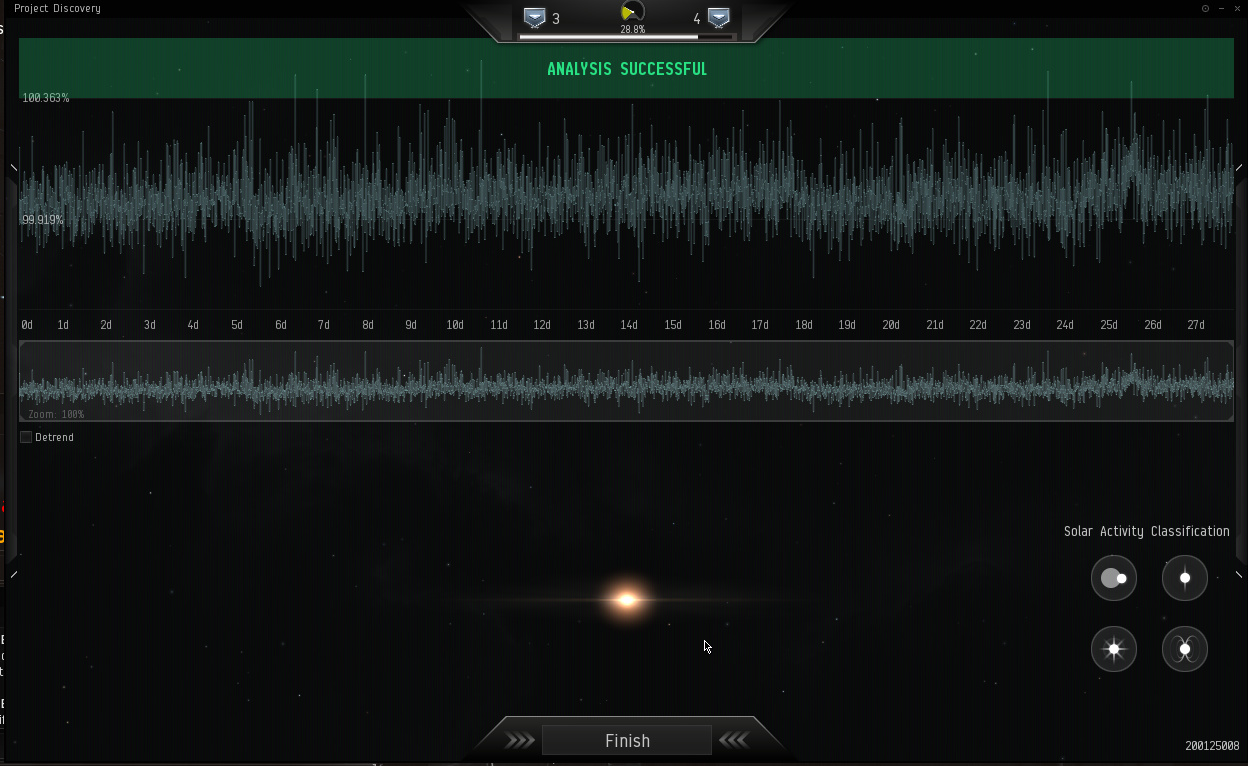Click the 27d mark on the time axis
The width and height of the screenshot is (1248, 766).
[x=1196, y=325]
